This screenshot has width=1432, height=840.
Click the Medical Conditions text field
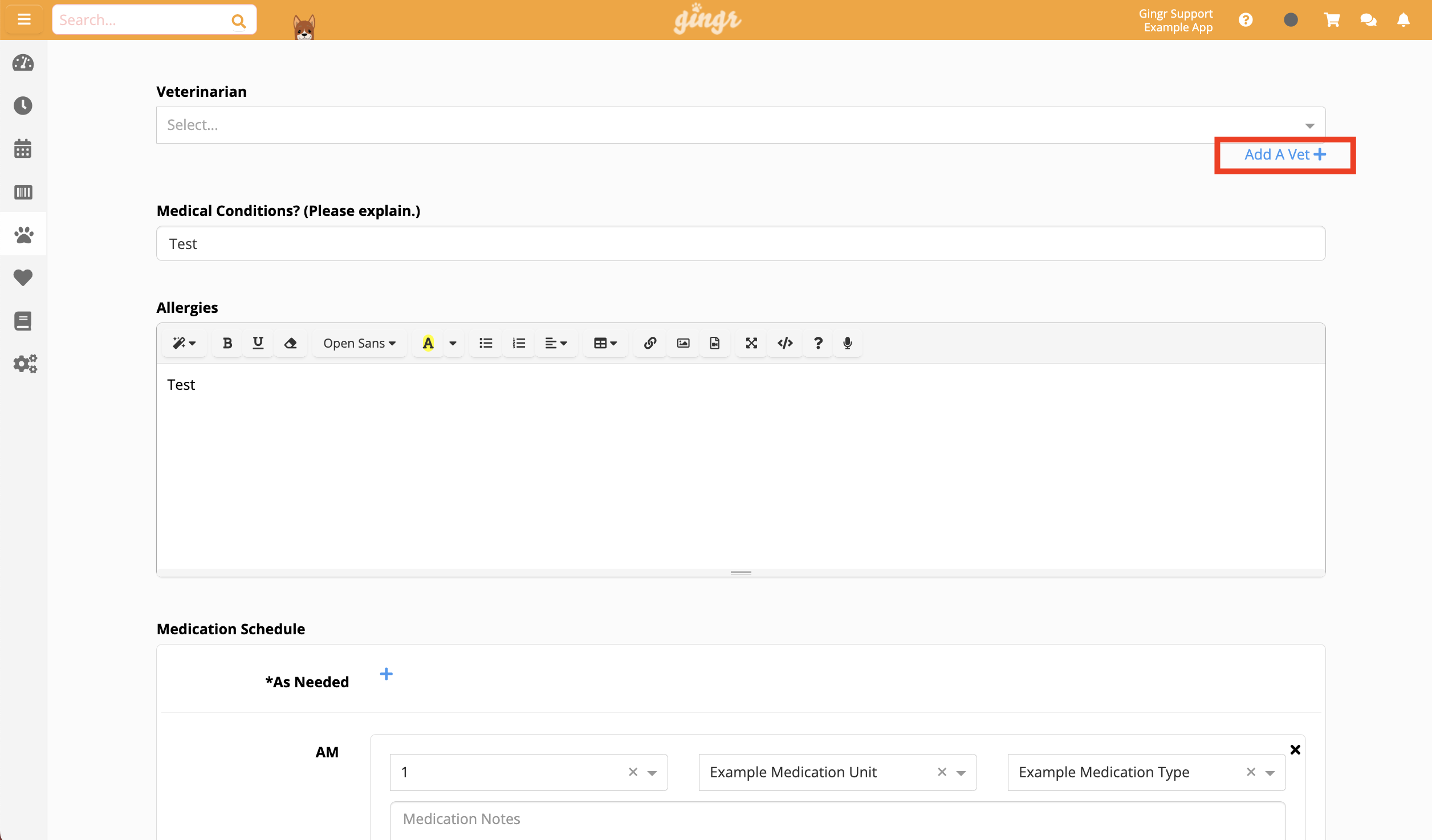741,243
